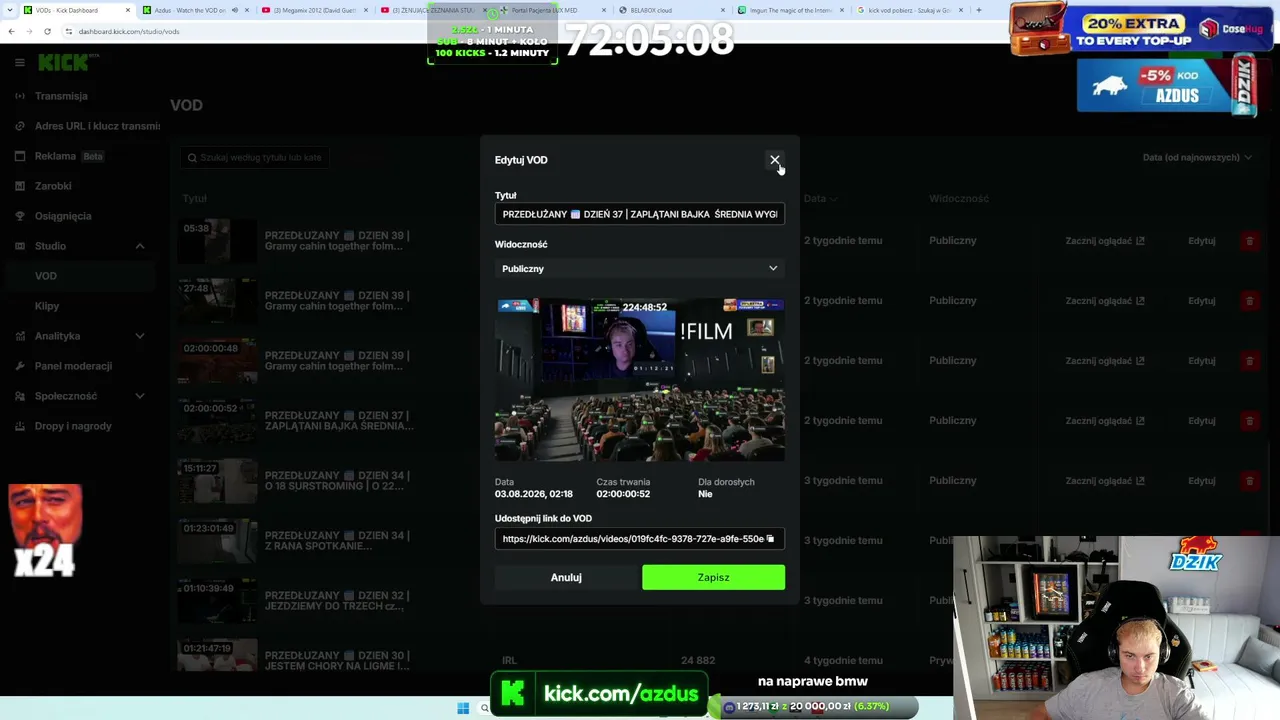Click the Tytuł text field in dialog

(640, 214)
